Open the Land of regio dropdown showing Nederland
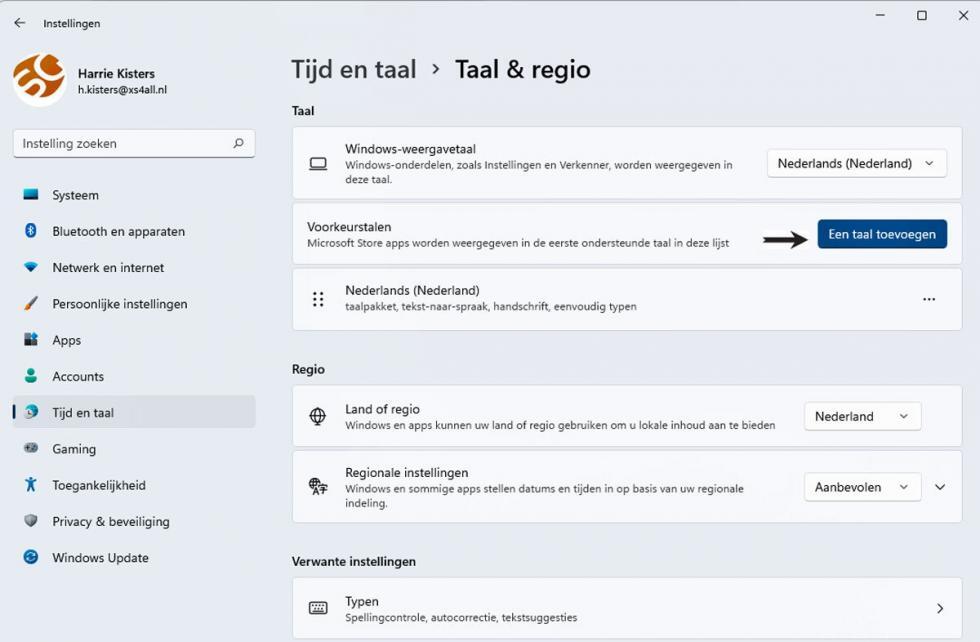This screenshot has height=642, width=980. [x=862, y=416]
